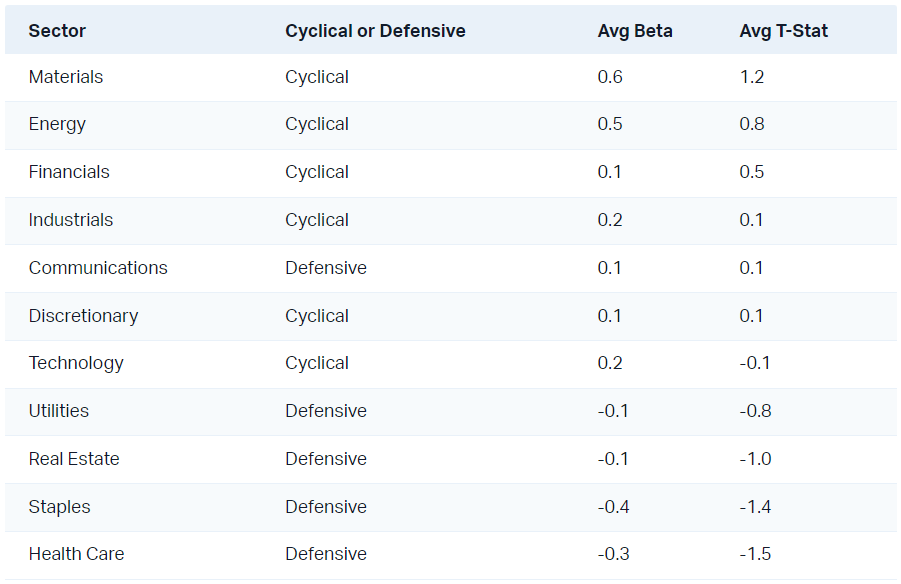Click the Real Estate sector cell

(x=74, y=459)
